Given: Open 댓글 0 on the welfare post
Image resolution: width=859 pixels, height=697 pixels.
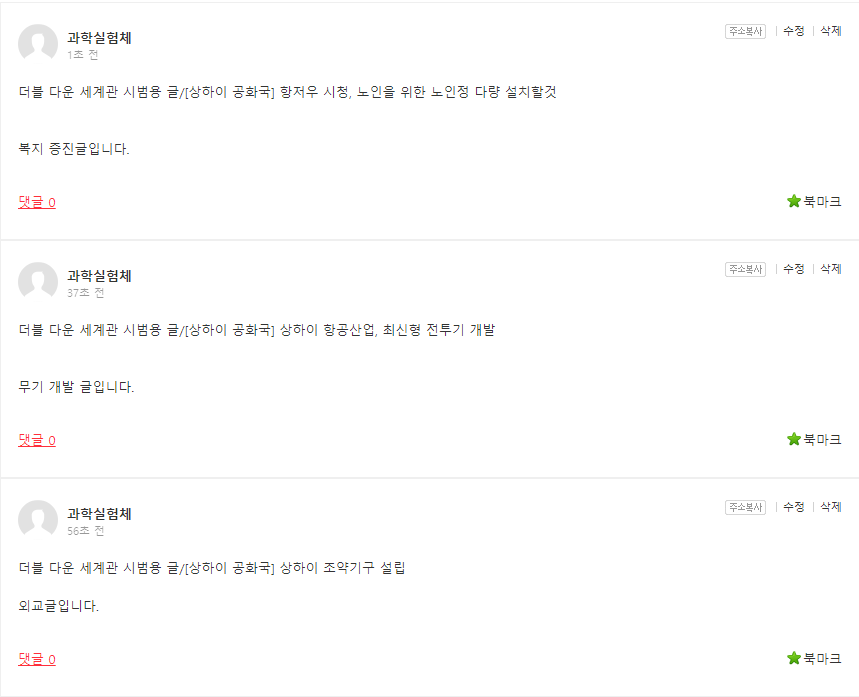Looking at the screenshot, I should 37,202.
